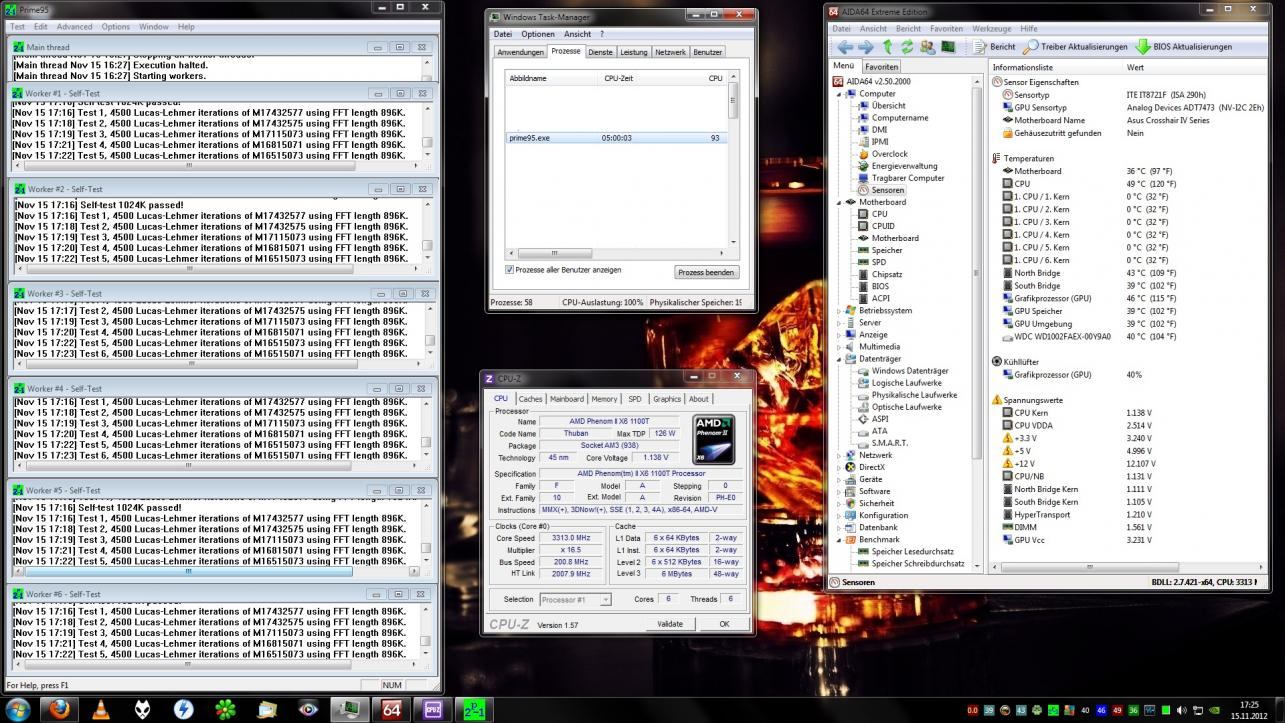Click ICQ flower icon in taskbar
1285x723 pixels.
pyautogui.click(x=224, y=709)
